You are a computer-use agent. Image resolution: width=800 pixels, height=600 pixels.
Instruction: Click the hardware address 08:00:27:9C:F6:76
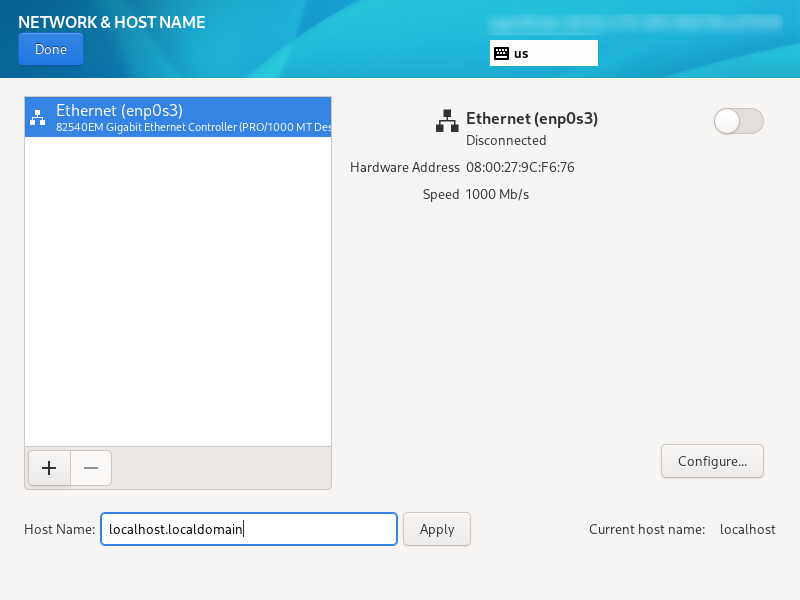[520, 167]
